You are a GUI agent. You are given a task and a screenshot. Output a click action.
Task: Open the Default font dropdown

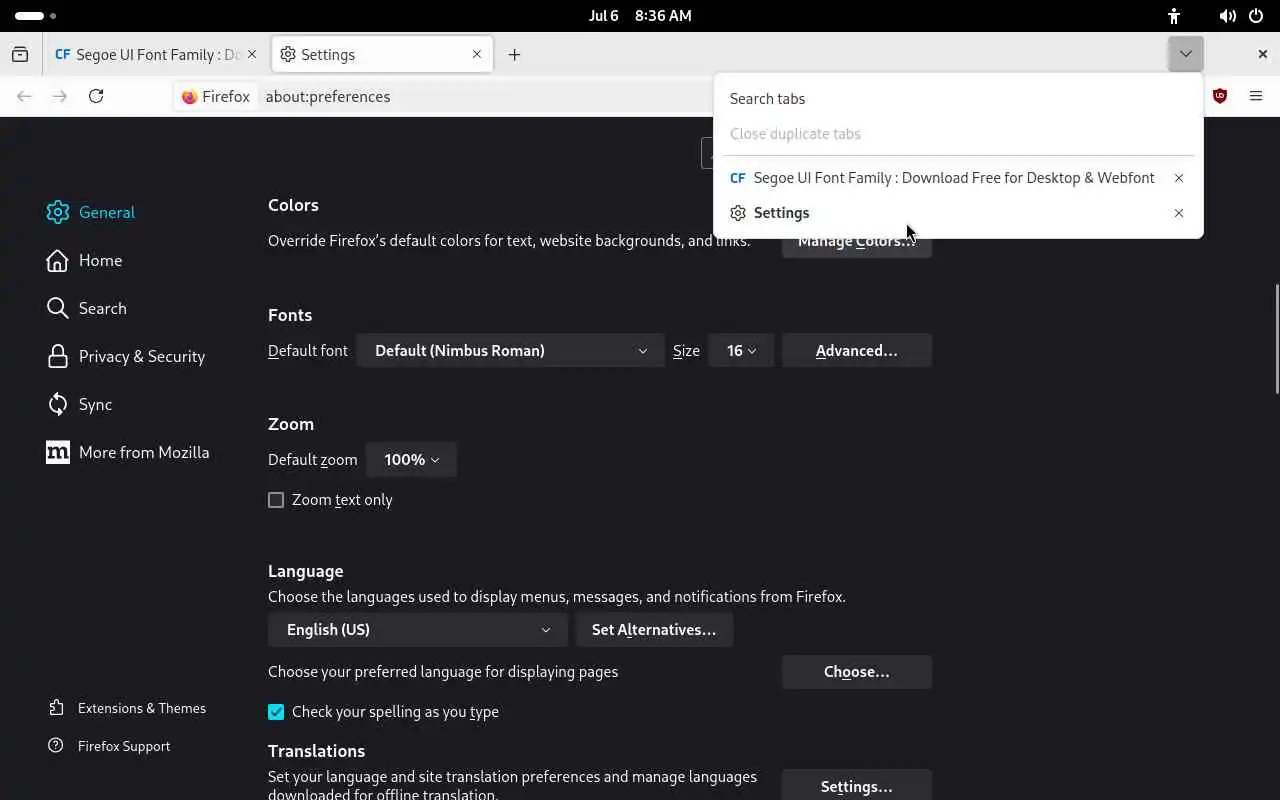tap(510, 351)
